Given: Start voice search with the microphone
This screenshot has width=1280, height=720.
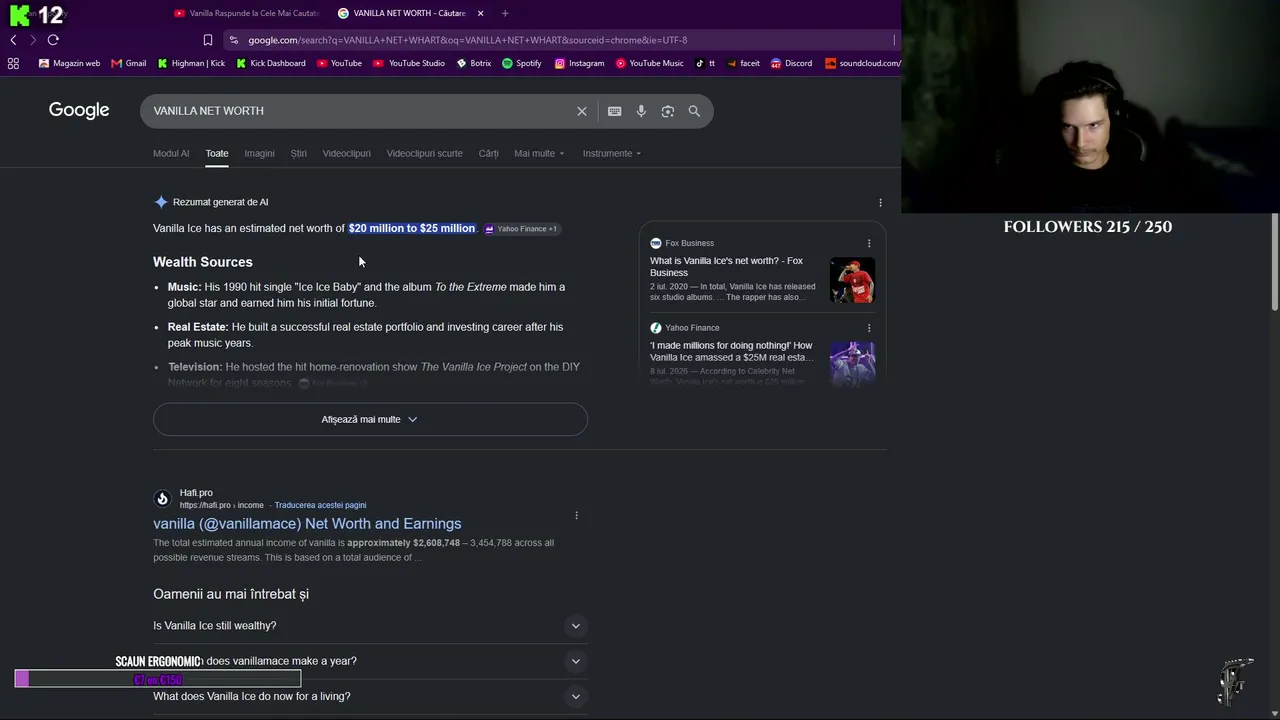Looking at the screenshot, I should click(x=641, y=111).
